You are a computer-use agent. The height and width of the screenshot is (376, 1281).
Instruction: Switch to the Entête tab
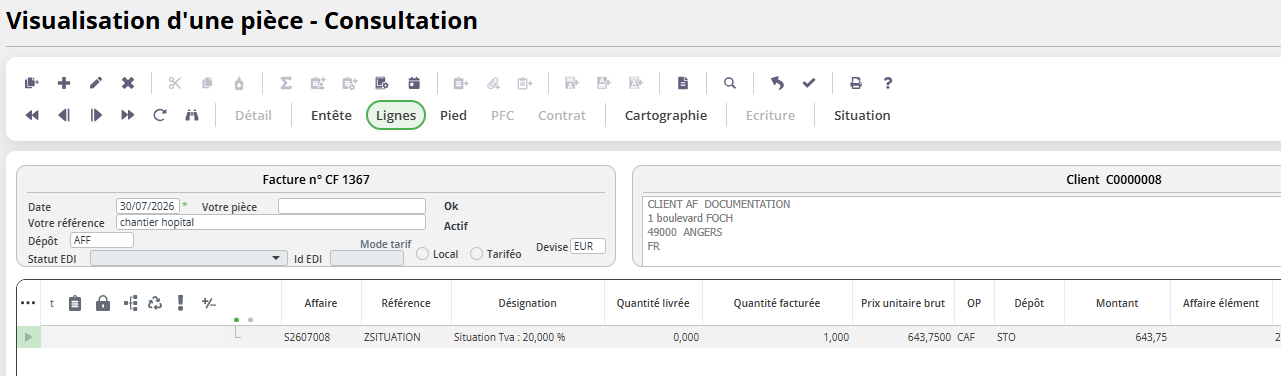tap(331, 115)
